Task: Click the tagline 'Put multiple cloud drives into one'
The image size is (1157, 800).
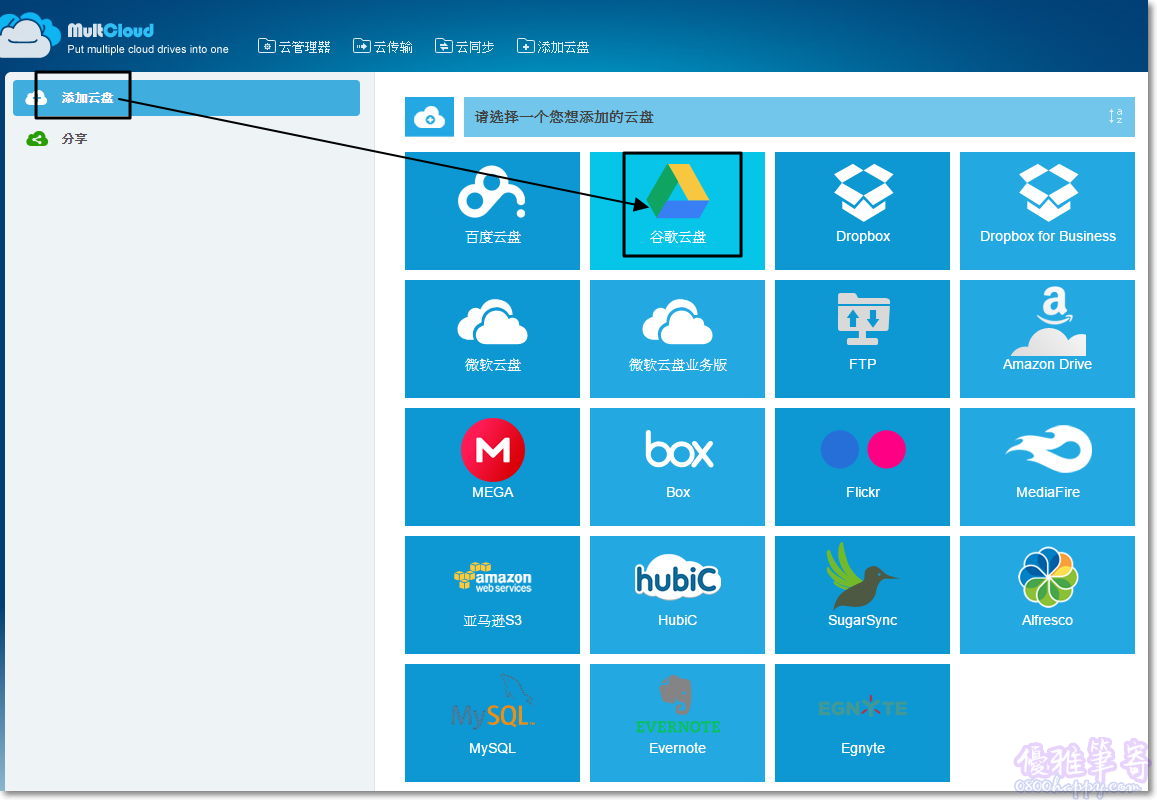Action: coord(148,49)
